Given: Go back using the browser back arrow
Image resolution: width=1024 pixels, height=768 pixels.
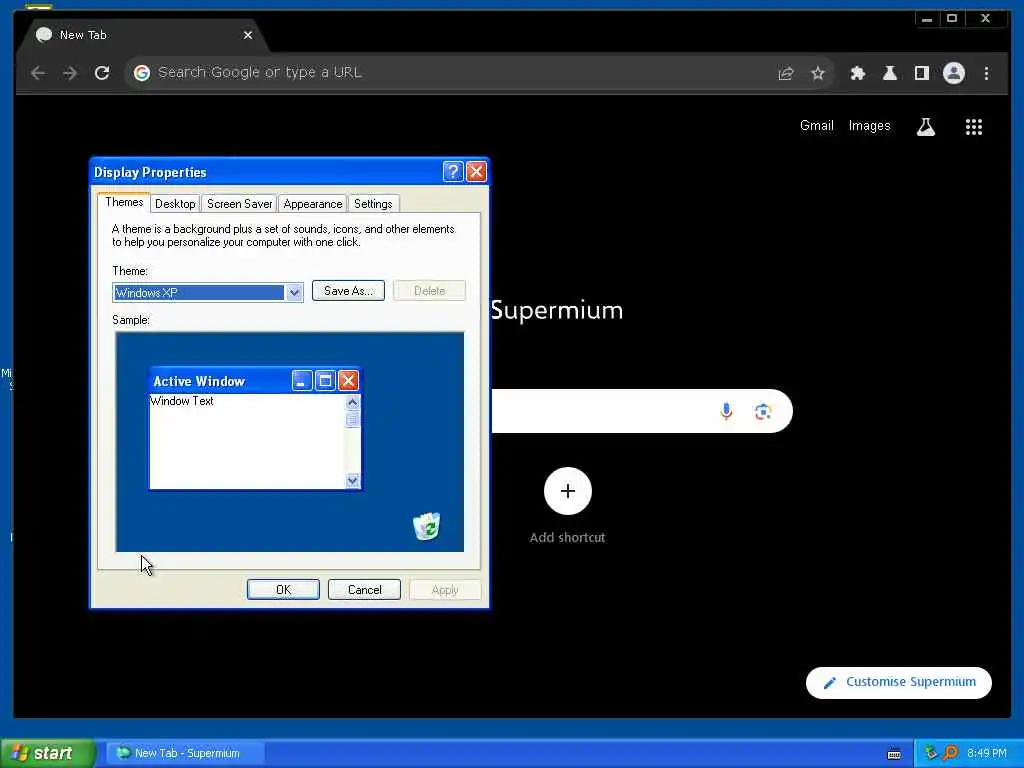Looking at the screenshot, I should pos(38,73).
